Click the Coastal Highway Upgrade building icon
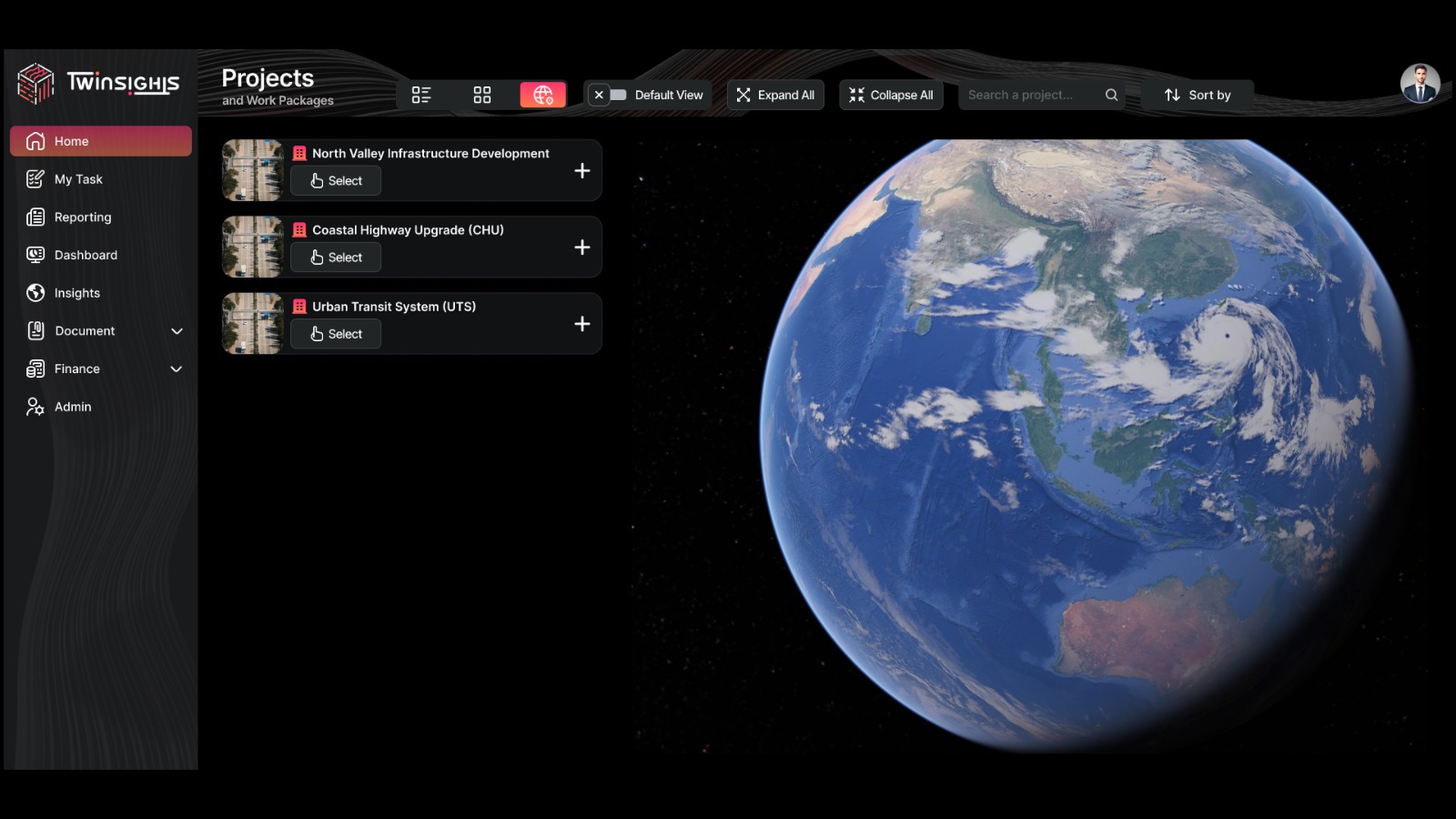Viewport: 1456px width, 819px height. tap(299, 230)
